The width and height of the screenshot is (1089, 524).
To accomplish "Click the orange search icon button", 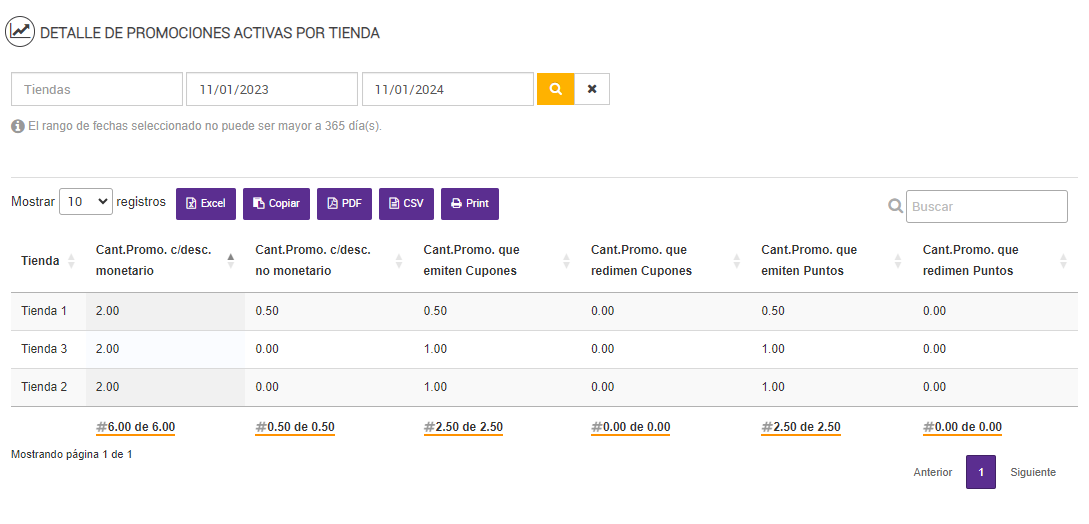I will click(555, 89).
